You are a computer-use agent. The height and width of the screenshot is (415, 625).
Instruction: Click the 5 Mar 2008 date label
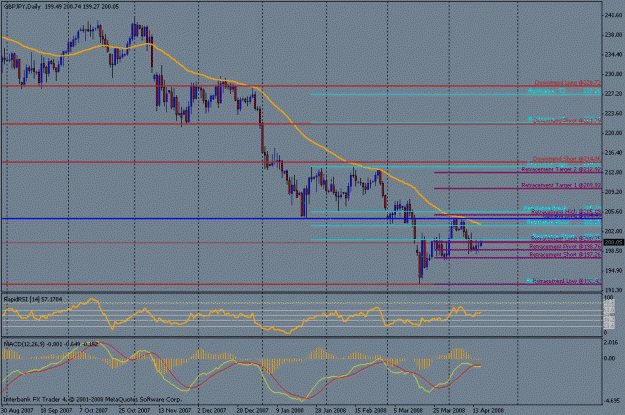tap(408, 410)
